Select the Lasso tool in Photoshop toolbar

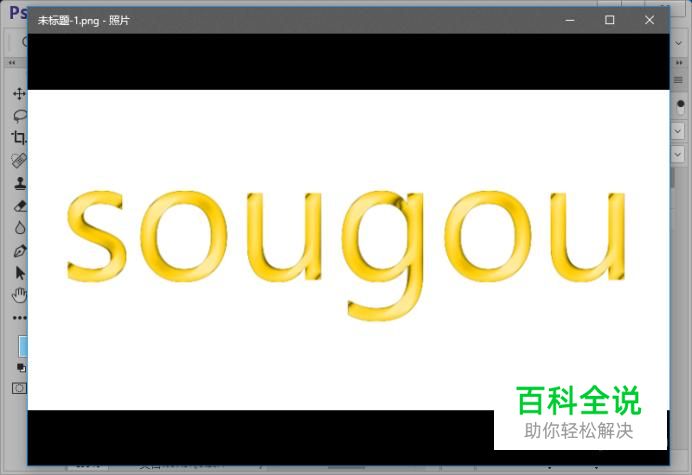pyautogui.click(x=20, y=116)
